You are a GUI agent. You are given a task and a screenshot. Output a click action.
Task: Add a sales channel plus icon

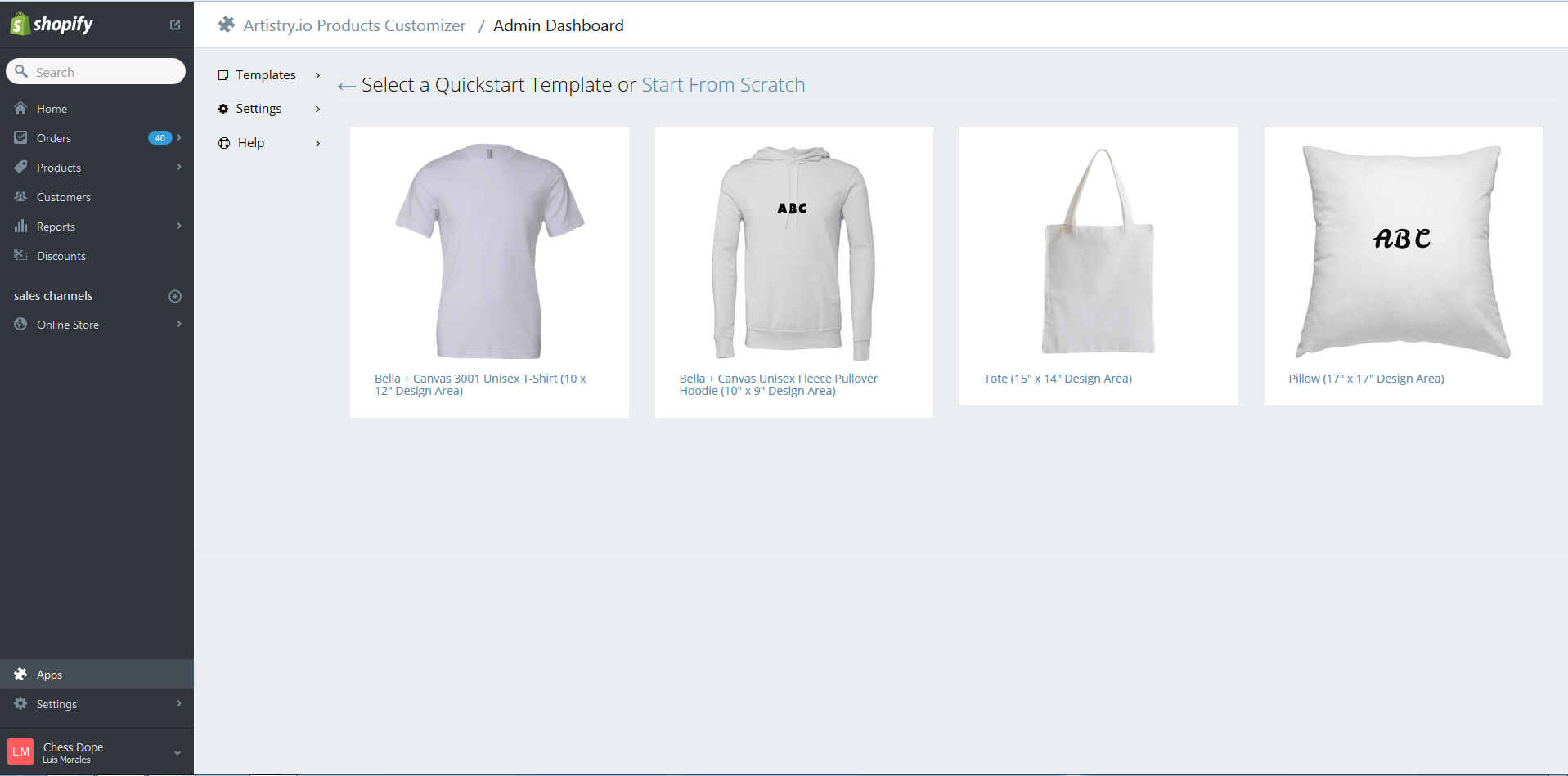pyautogui.click(x=174, y=296)
